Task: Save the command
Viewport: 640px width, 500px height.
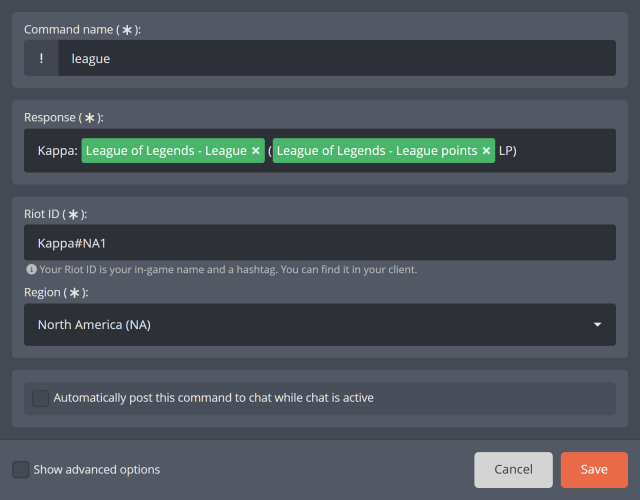Action: click(594, 469)
